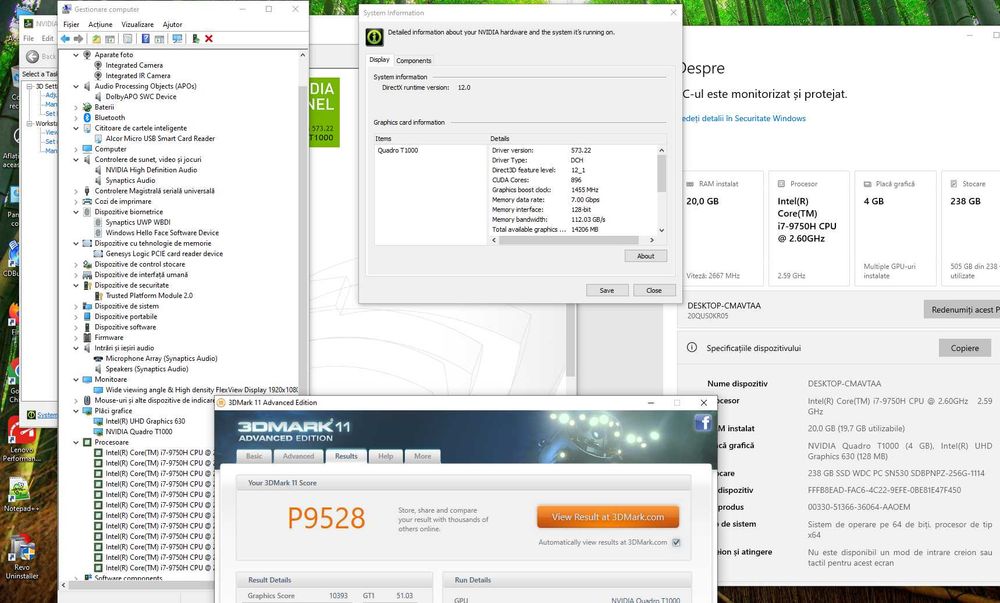This screenshot has width=1000, height=603.
Task: Click the Up one level folder icon
Action: (x=96, y=39)
